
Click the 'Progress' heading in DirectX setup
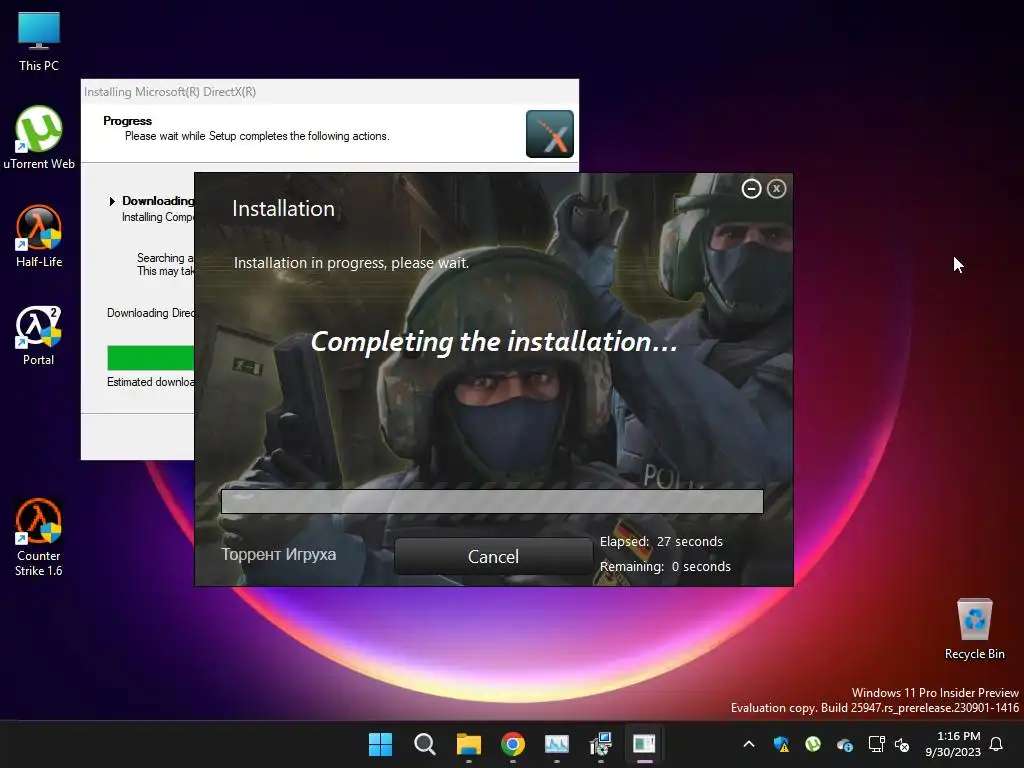pyautogui.click(x=127, y=121)
